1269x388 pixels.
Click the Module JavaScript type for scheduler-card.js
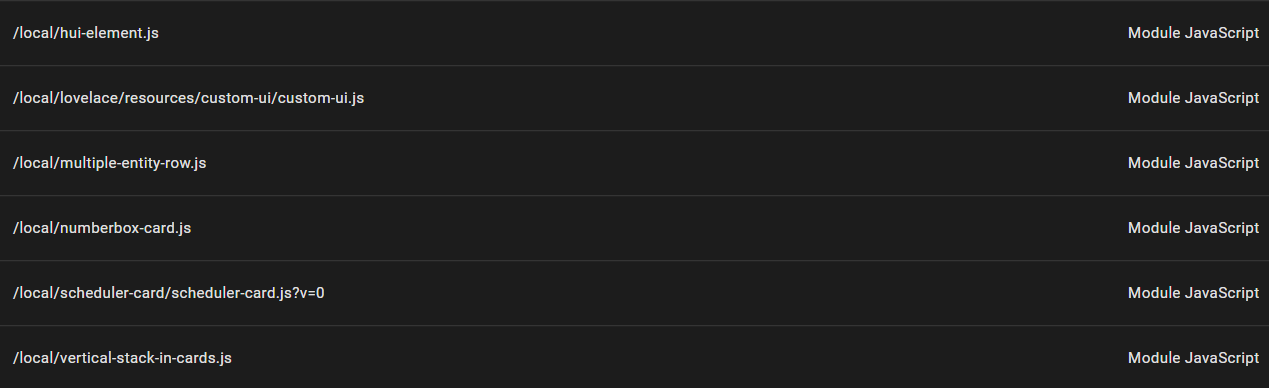point(1193,293)
